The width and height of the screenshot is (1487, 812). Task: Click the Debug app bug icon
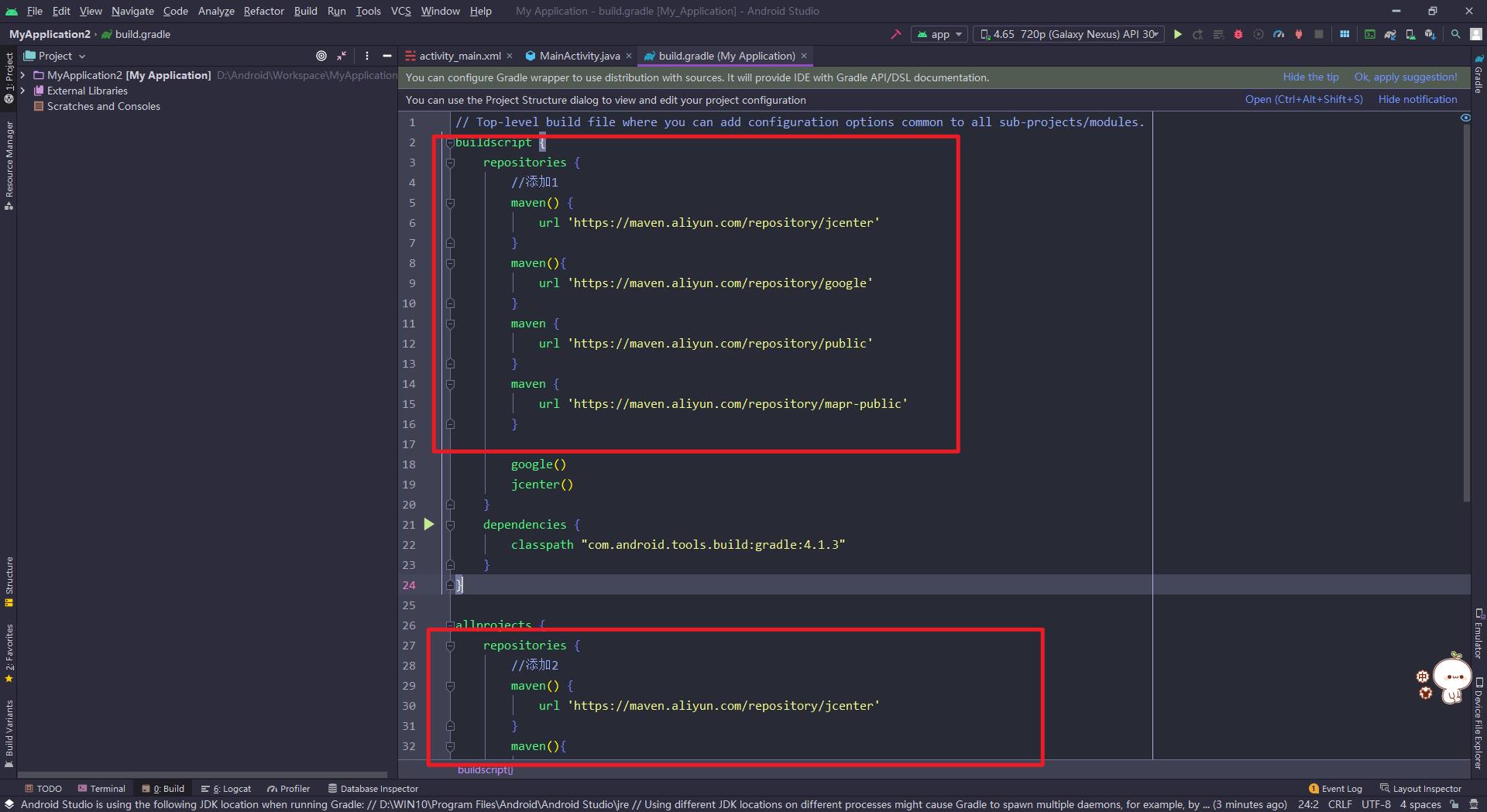pyautogui.click(x=1238, y=34)
